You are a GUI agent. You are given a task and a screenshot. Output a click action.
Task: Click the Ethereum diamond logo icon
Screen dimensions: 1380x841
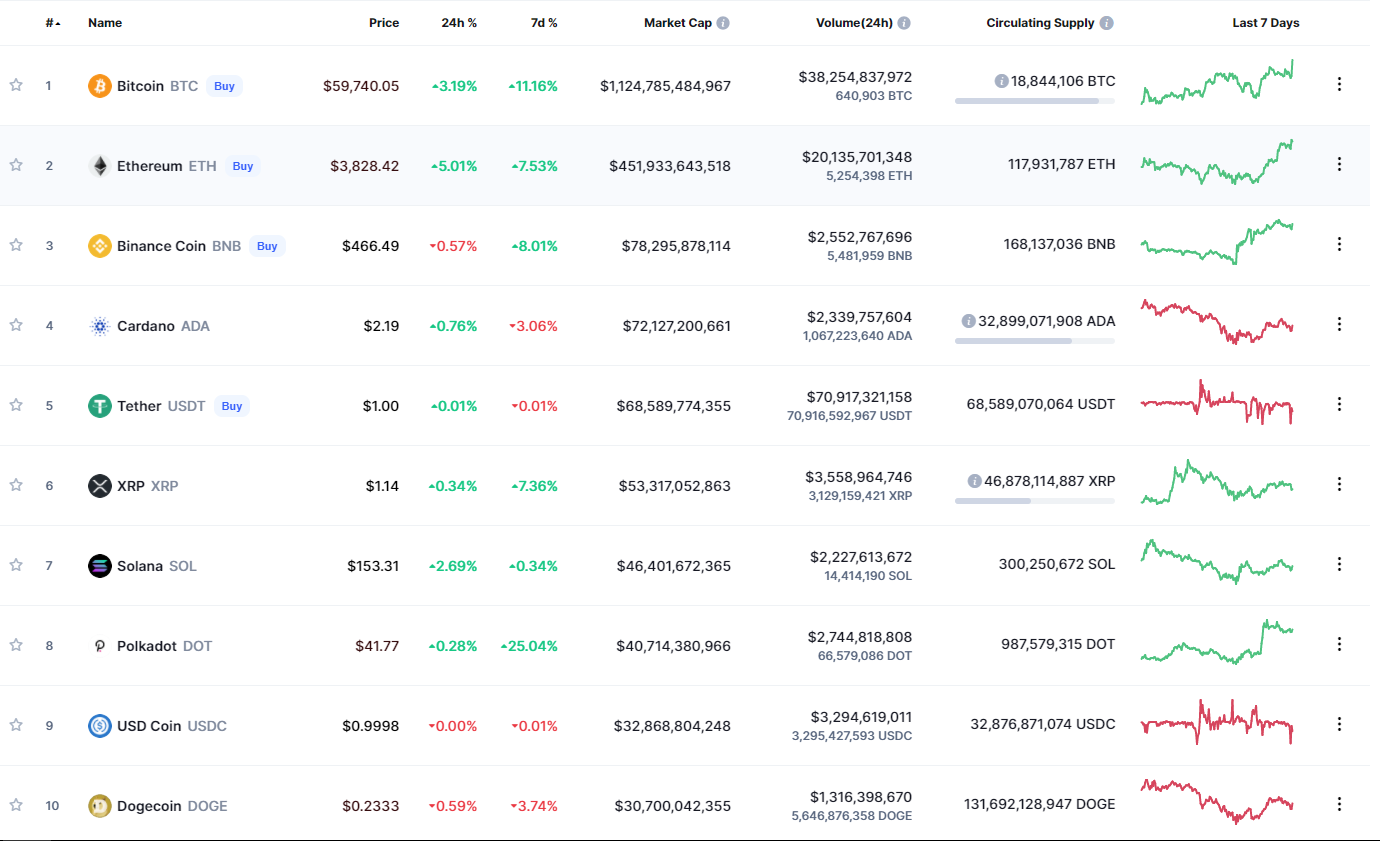pyautogui.click(x=100, y=166)
